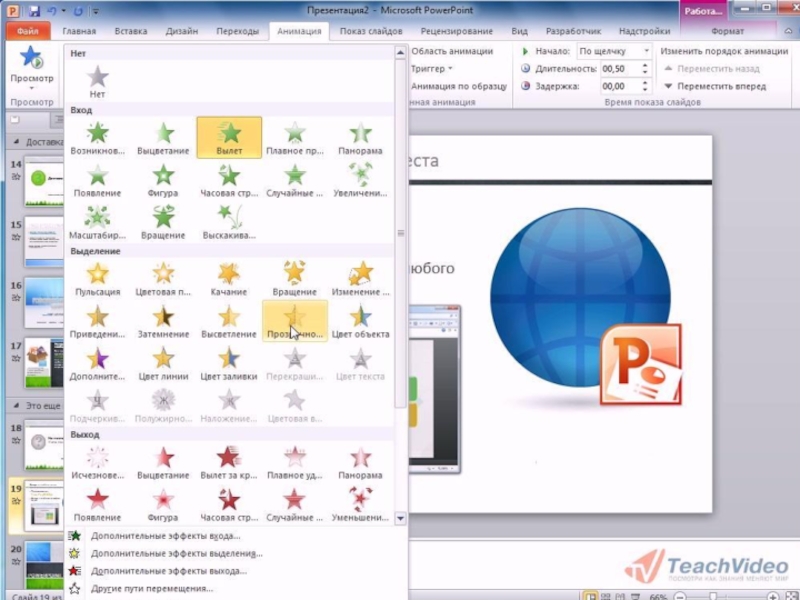Open the Триггер dropdown
Viewport: 800px width, 600px height.
click(x=432, y=68)
